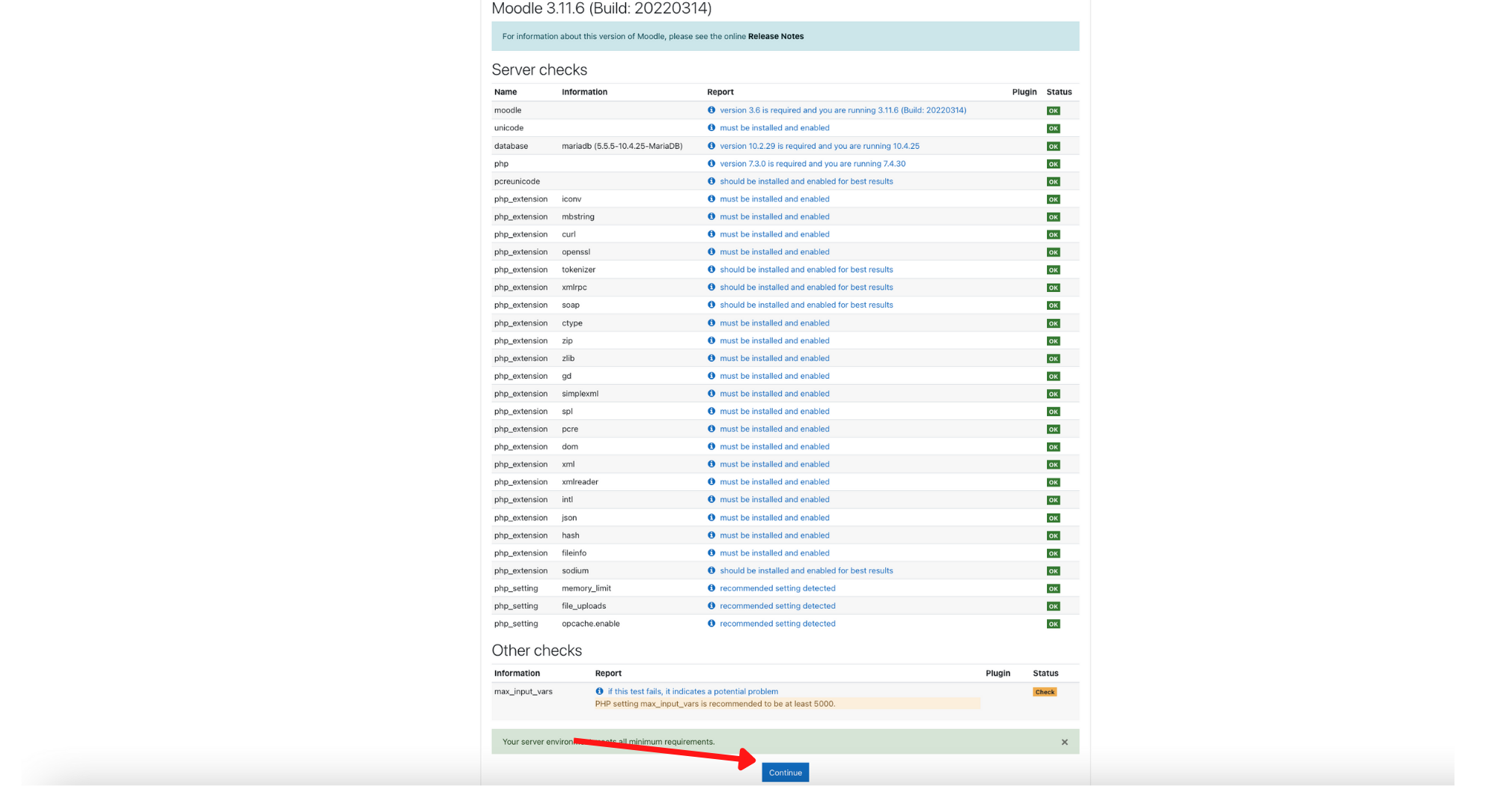Click the 'Other checks' heading

tap(536, 651)
